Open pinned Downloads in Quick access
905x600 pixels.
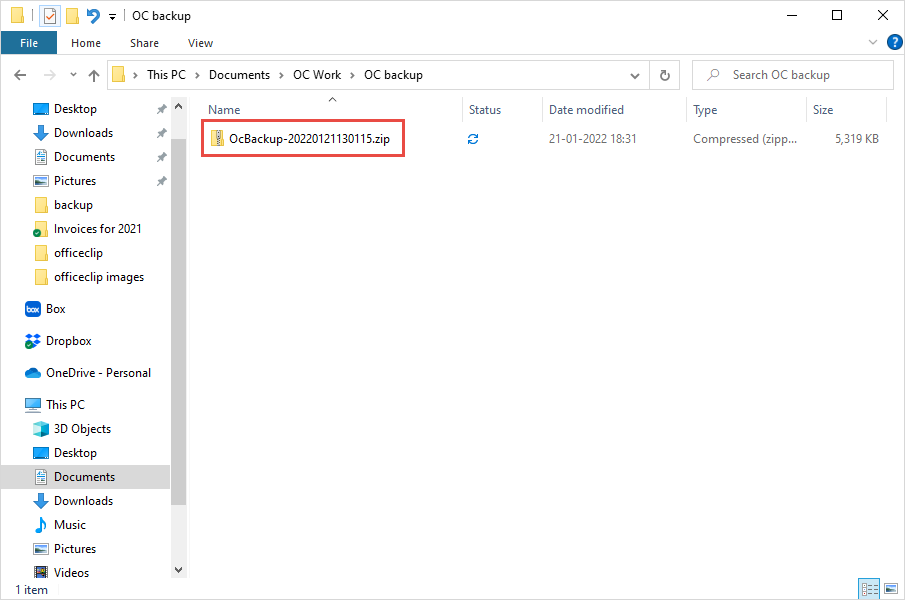83,133
